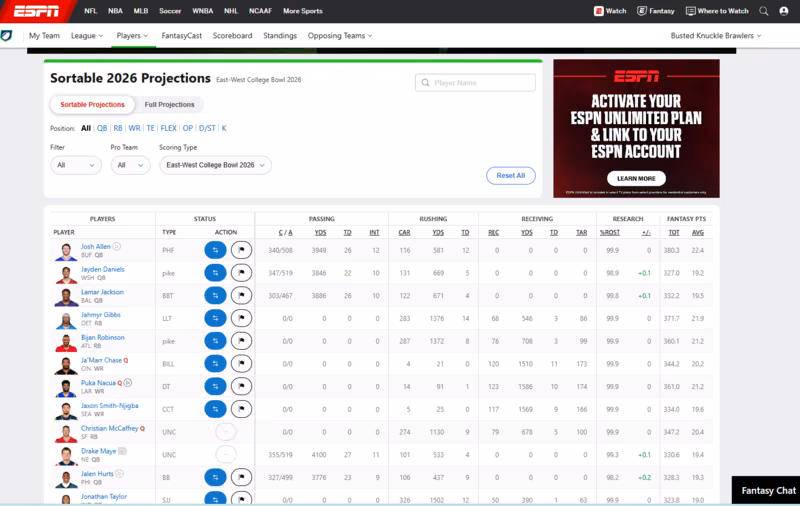Open Standings tab

(280, 36)
